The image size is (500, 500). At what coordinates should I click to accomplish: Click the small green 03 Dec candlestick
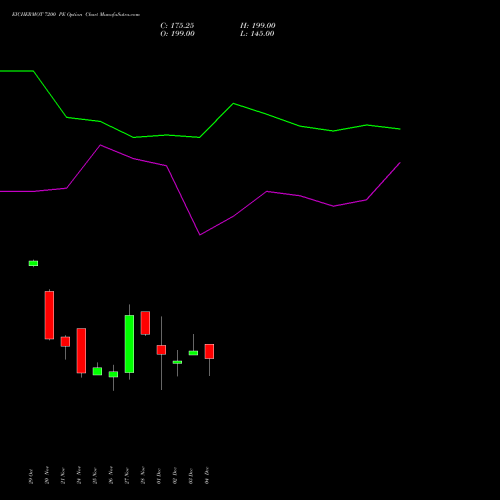[193, 353]
